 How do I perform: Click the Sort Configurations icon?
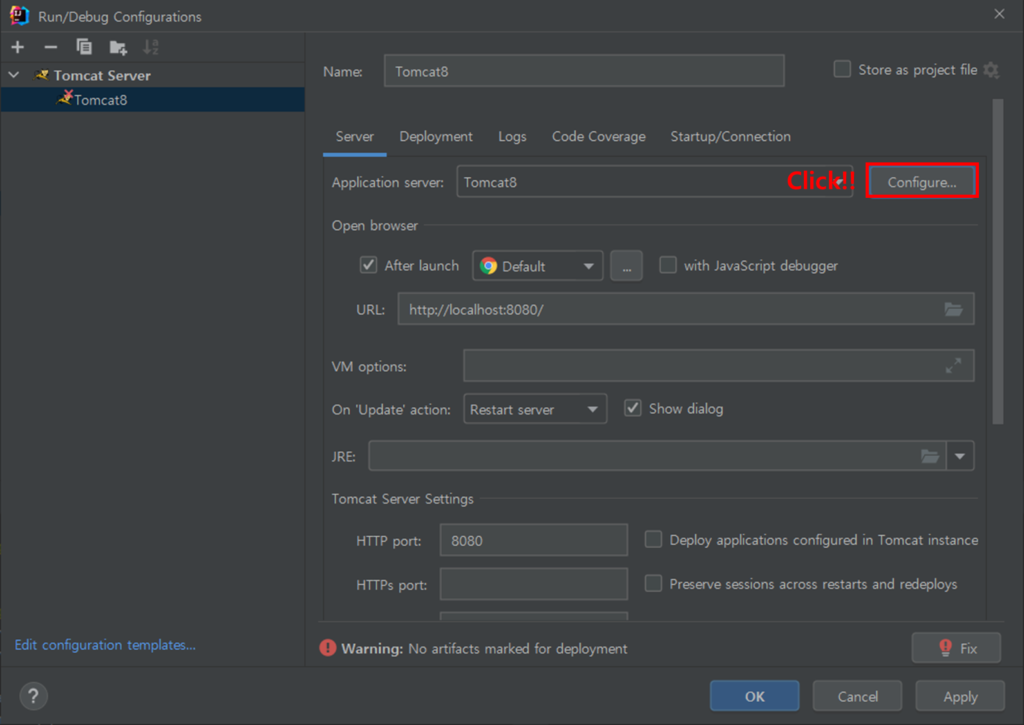(151, 47)
